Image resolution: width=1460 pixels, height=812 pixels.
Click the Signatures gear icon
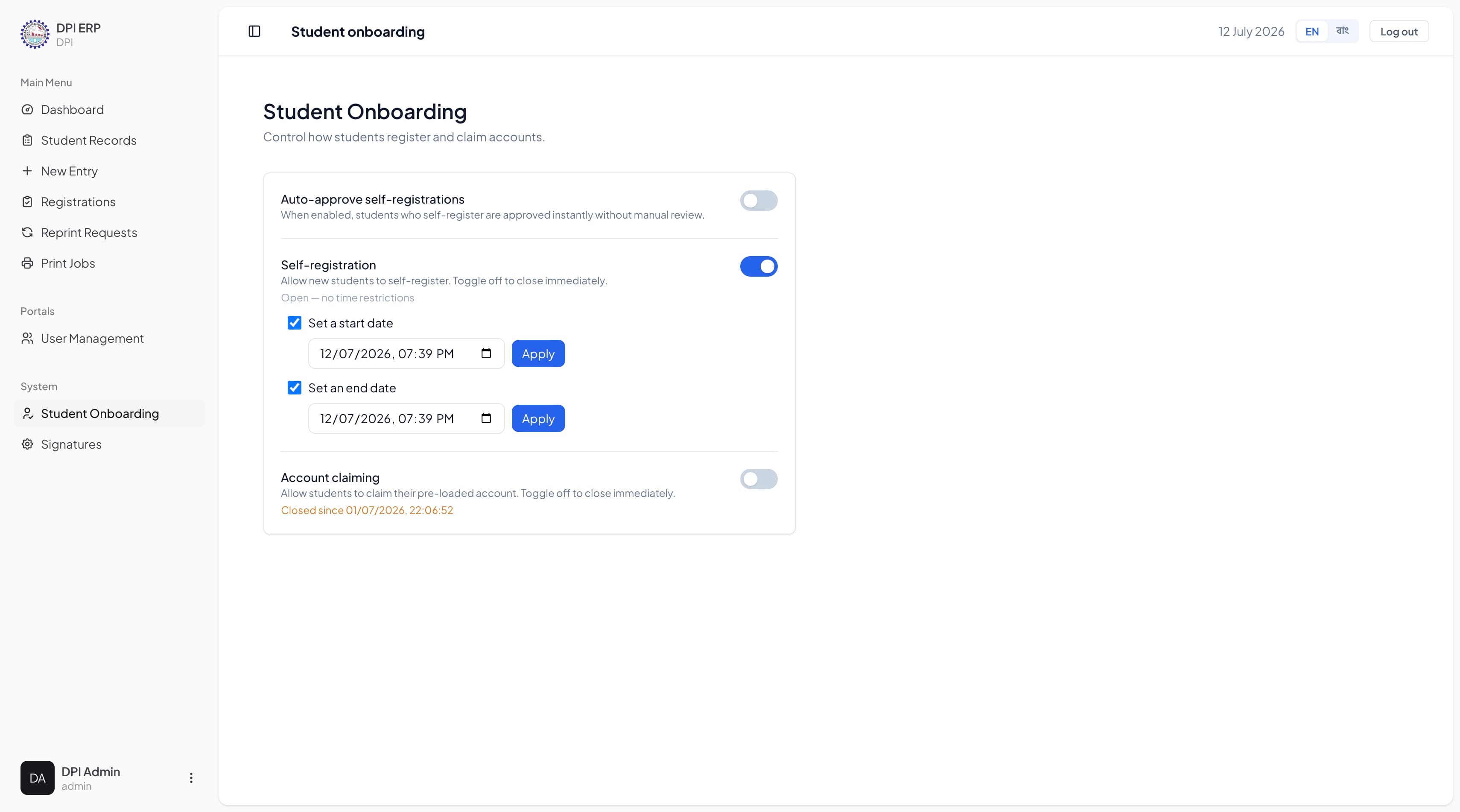[x=27, y=444]
